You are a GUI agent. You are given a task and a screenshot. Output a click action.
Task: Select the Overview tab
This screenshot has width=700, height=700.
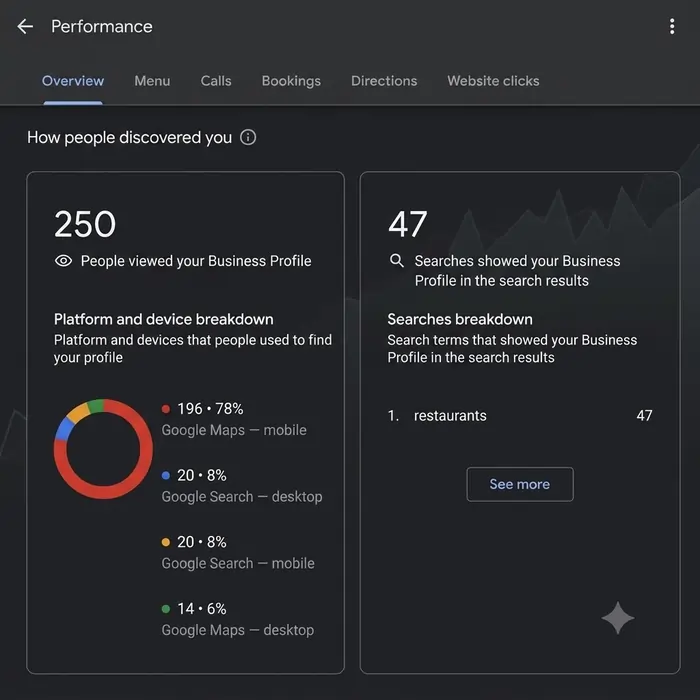(x=73, y=81)
